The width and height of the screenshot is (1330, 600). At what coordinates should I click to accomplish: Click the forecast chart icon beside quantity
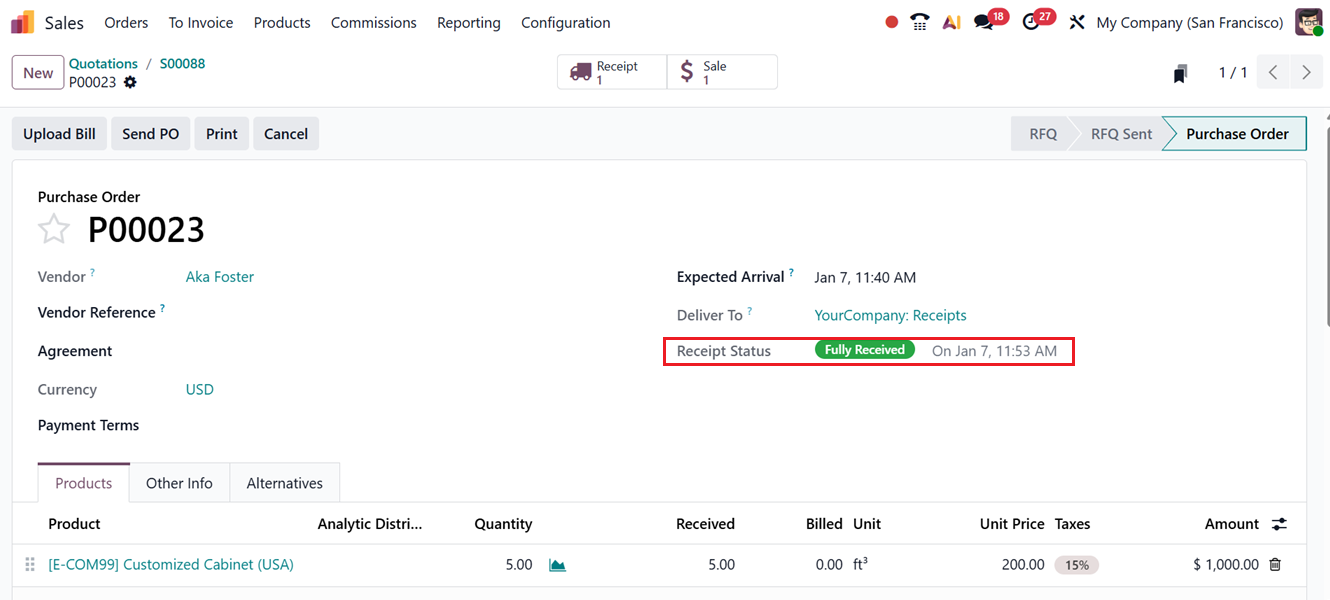pos(558,565)
